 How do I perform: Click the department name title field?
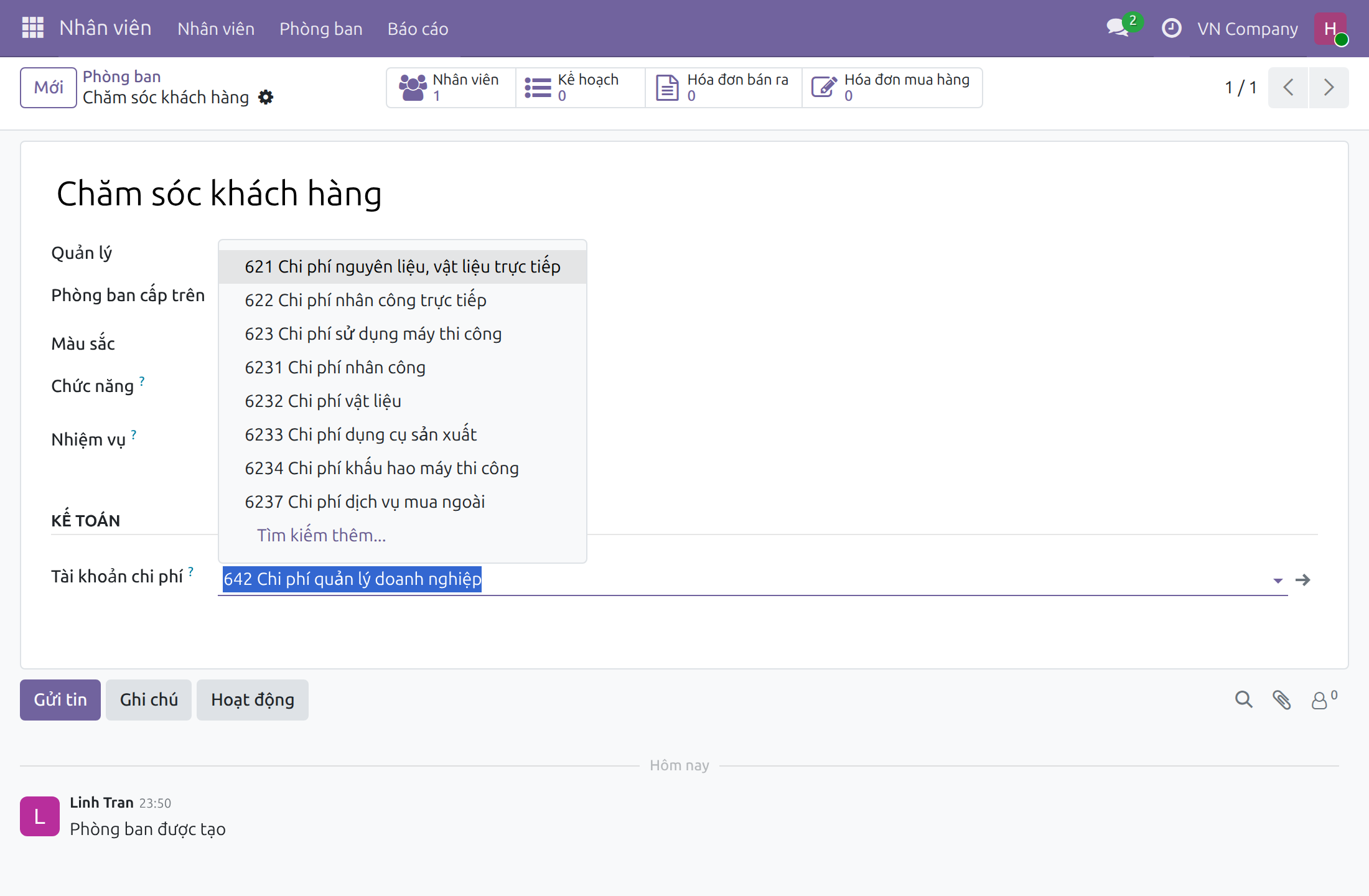pyautogui.click(x=684, y=194)
